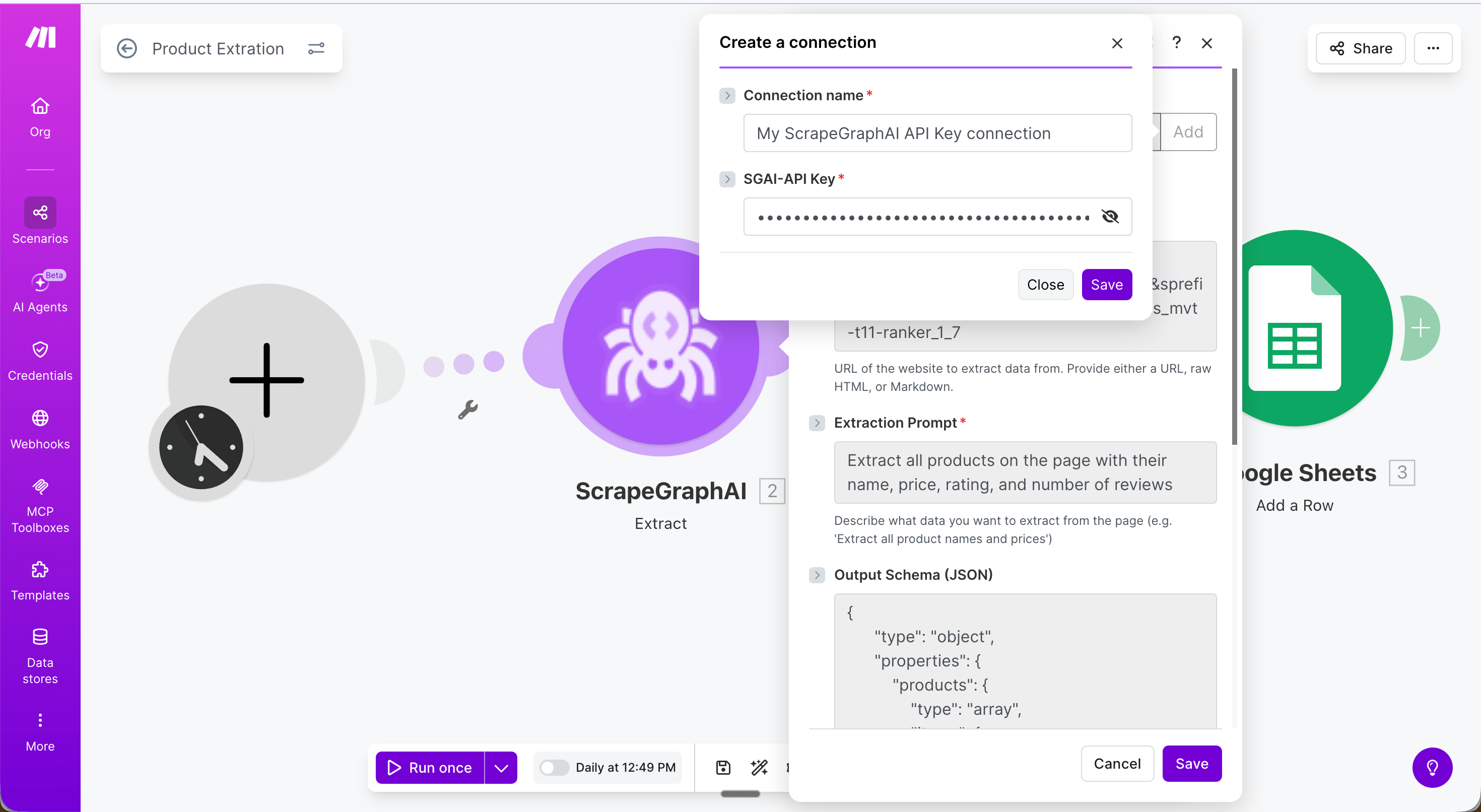Click the website URL field text
This screenshot has height=812, width=1481.
click(1025, 332)
